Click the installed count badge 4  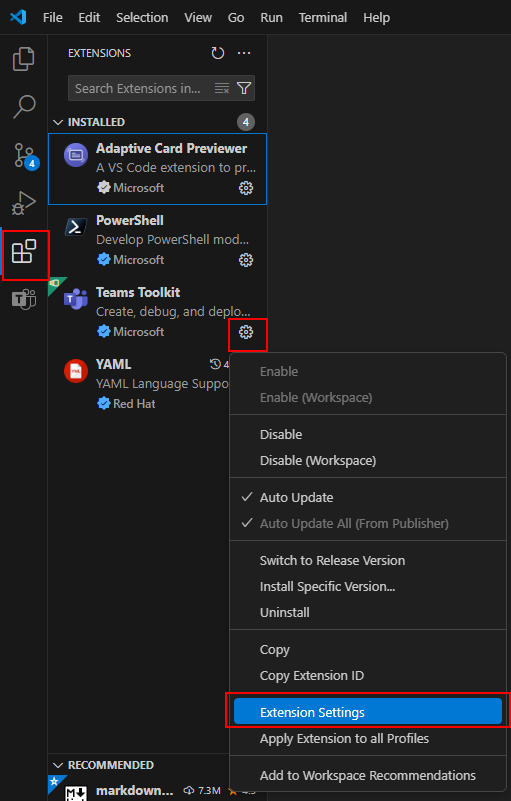click(246, 122)
